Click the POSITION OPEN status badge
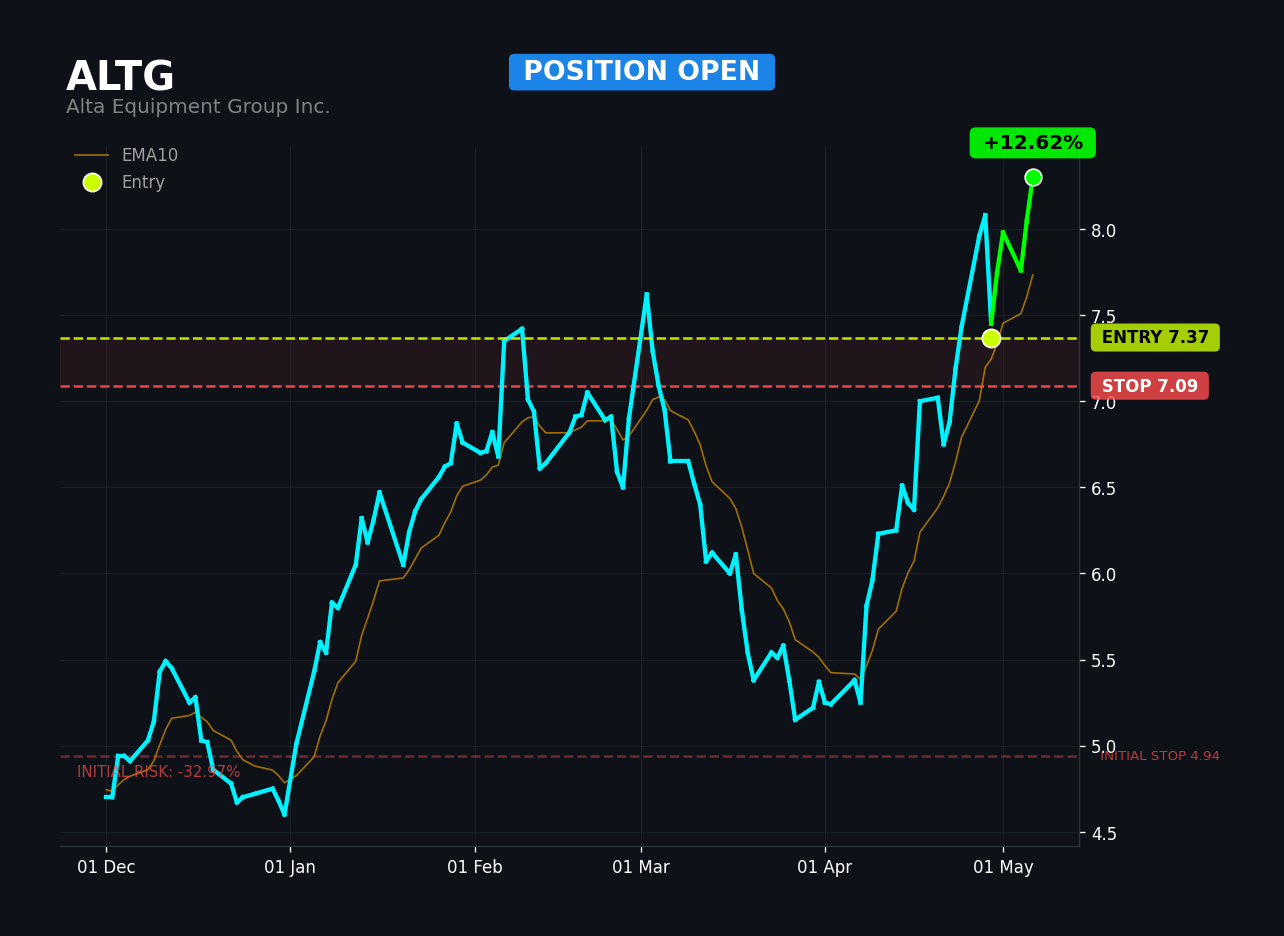The image size is (1284, 936). coord(642,72)
